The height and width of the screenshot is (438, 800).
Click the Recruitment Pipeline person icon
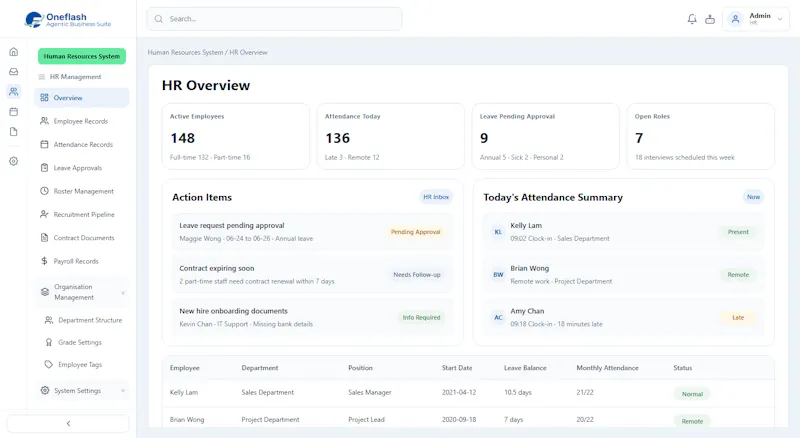click(x=44, y=214)
